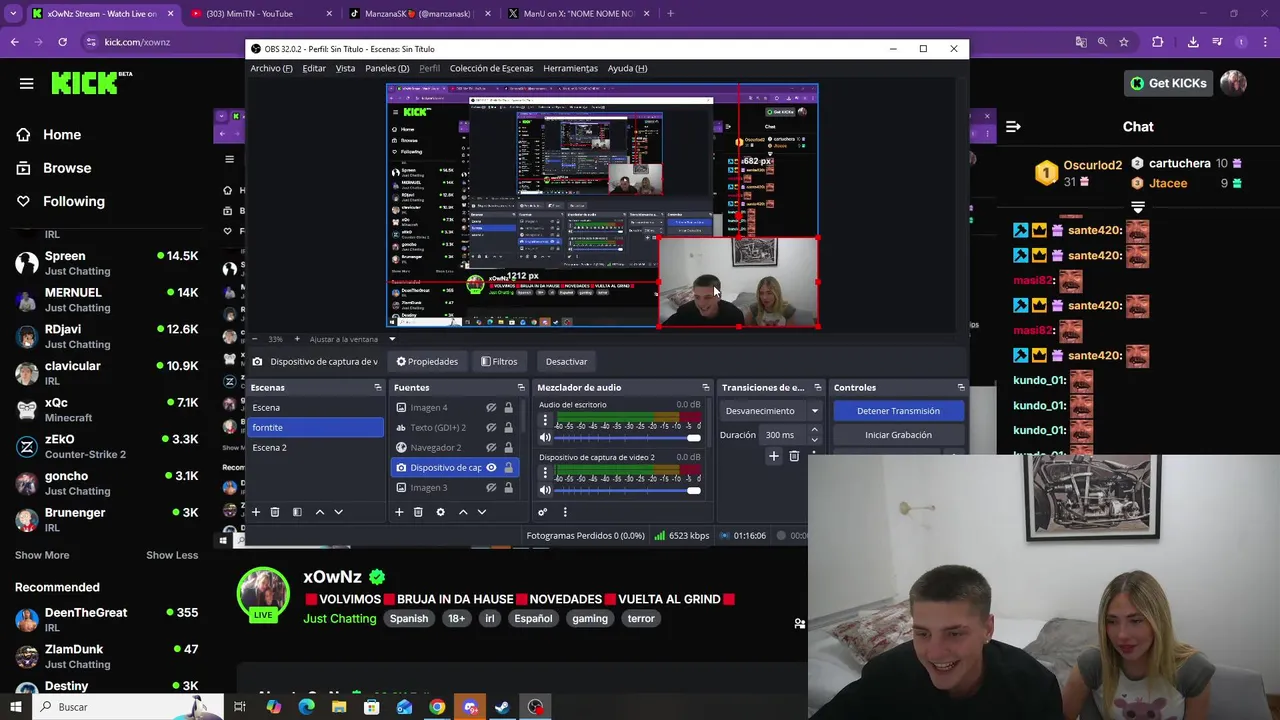Unlock Dispositivo de captura source lock
This screenshot has height=720, width=1280.
click(508, 468)
